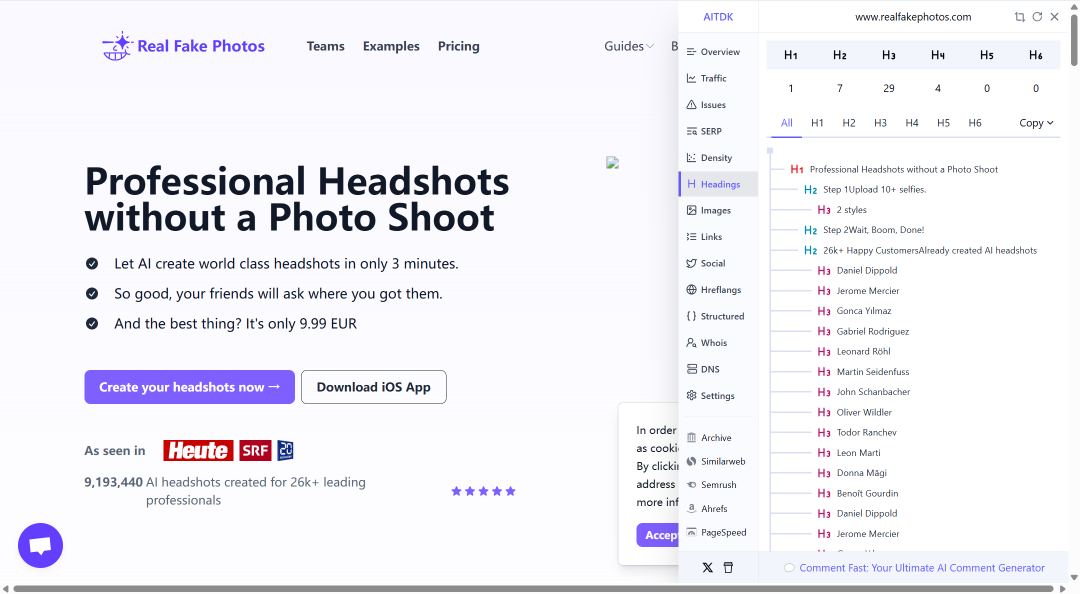This screenshot has width=1080, height=594.
Task: Switch to the H5 filter tab
Action: (x=944, y=123)
